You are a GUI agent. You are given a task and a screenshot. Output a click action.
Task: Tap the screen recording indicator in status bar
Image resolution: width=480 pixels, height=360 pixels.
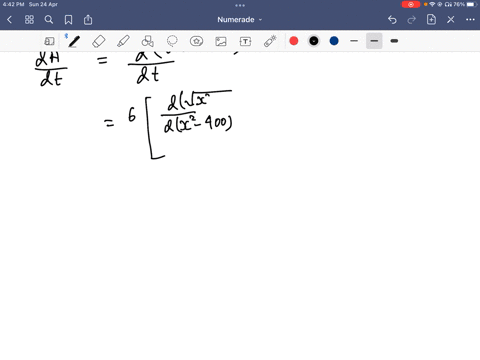[411, 4]
